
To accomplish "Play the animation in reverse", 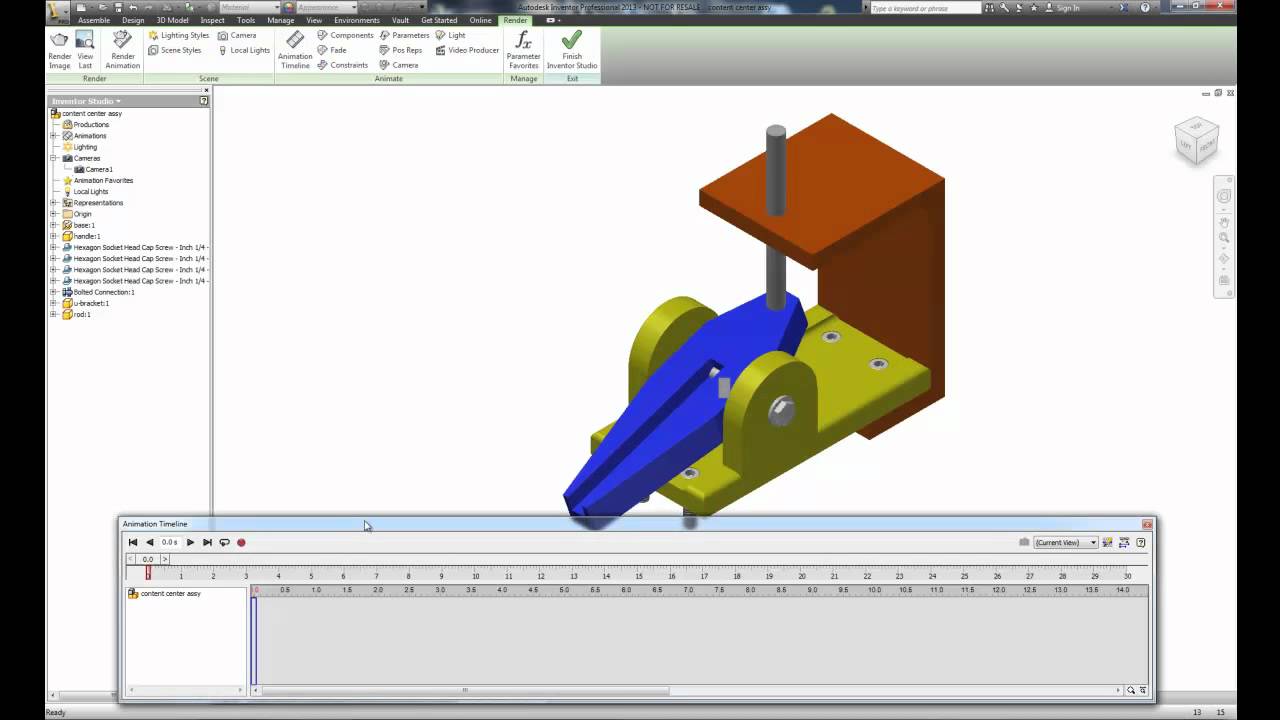I will [150, 542].
